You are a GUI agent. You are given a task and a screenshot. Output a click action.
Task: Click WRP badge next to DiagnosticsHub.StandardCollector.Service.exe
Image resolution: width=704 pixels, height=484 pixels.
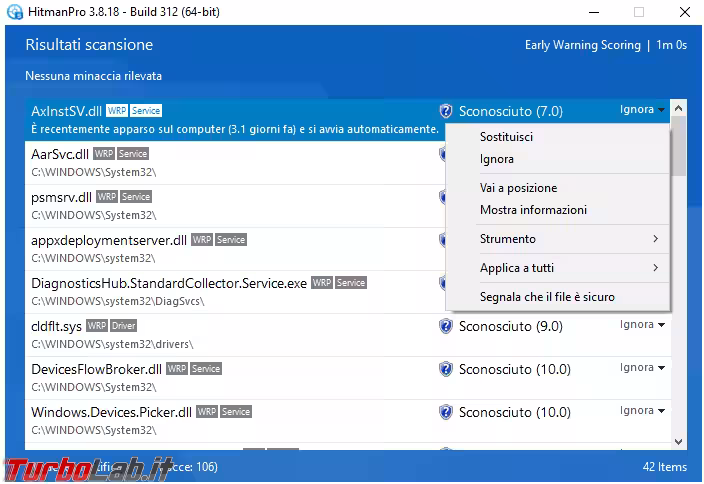(x=322, y=283)
